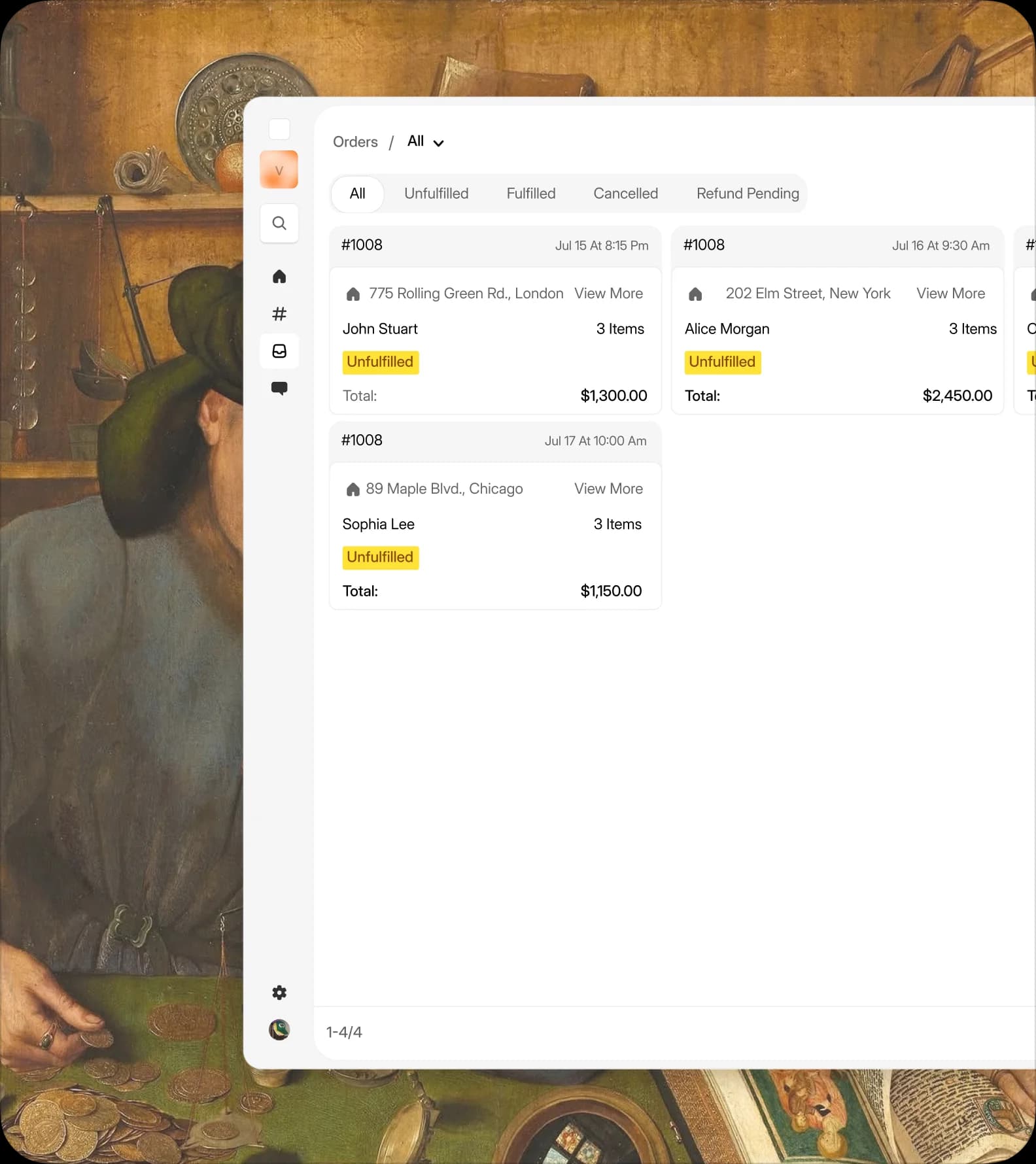Click the customer name Alice Morgan
The height and width of the screenshot is (1164, 1036).
pos(727,329)
